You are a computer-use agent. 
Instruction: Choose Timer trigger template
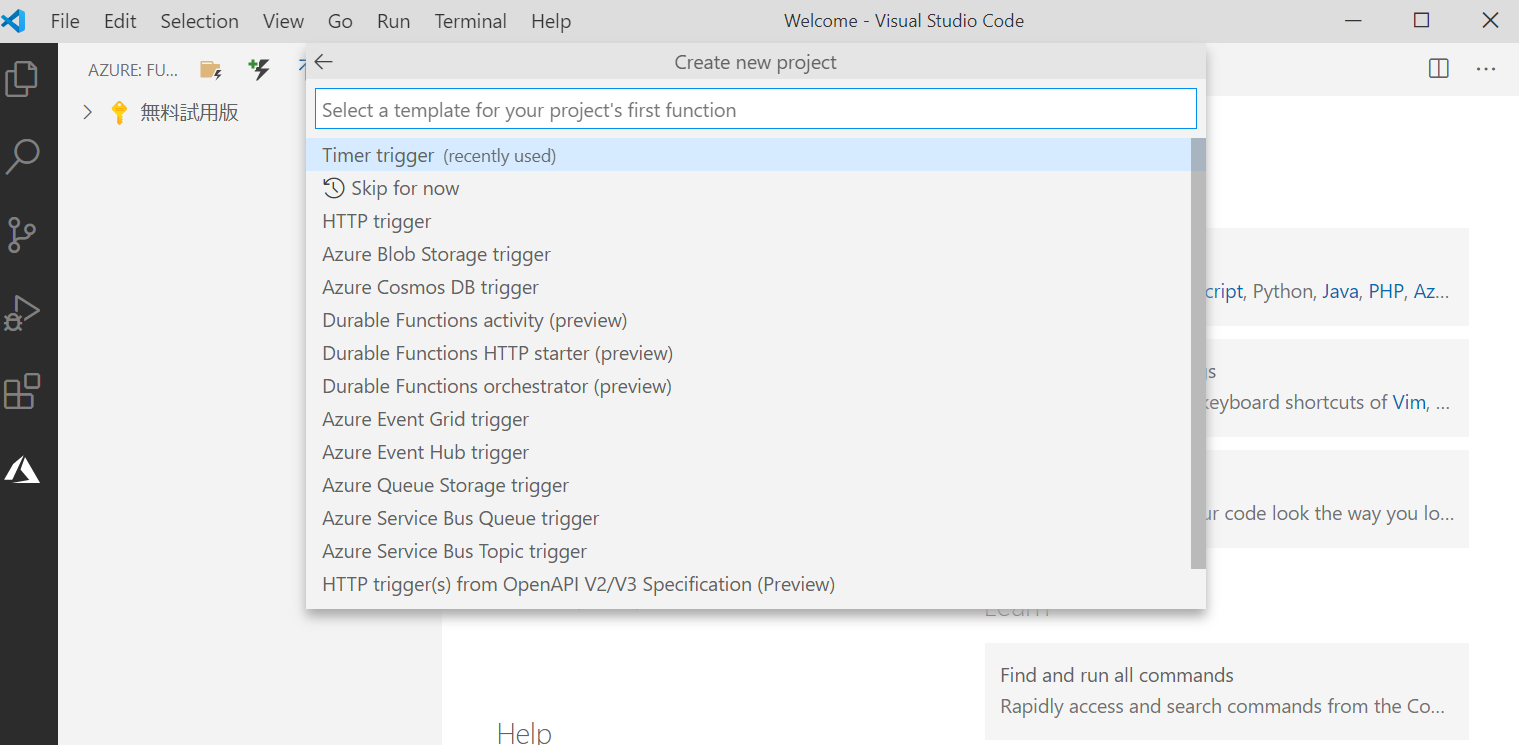tap(748, 155)
